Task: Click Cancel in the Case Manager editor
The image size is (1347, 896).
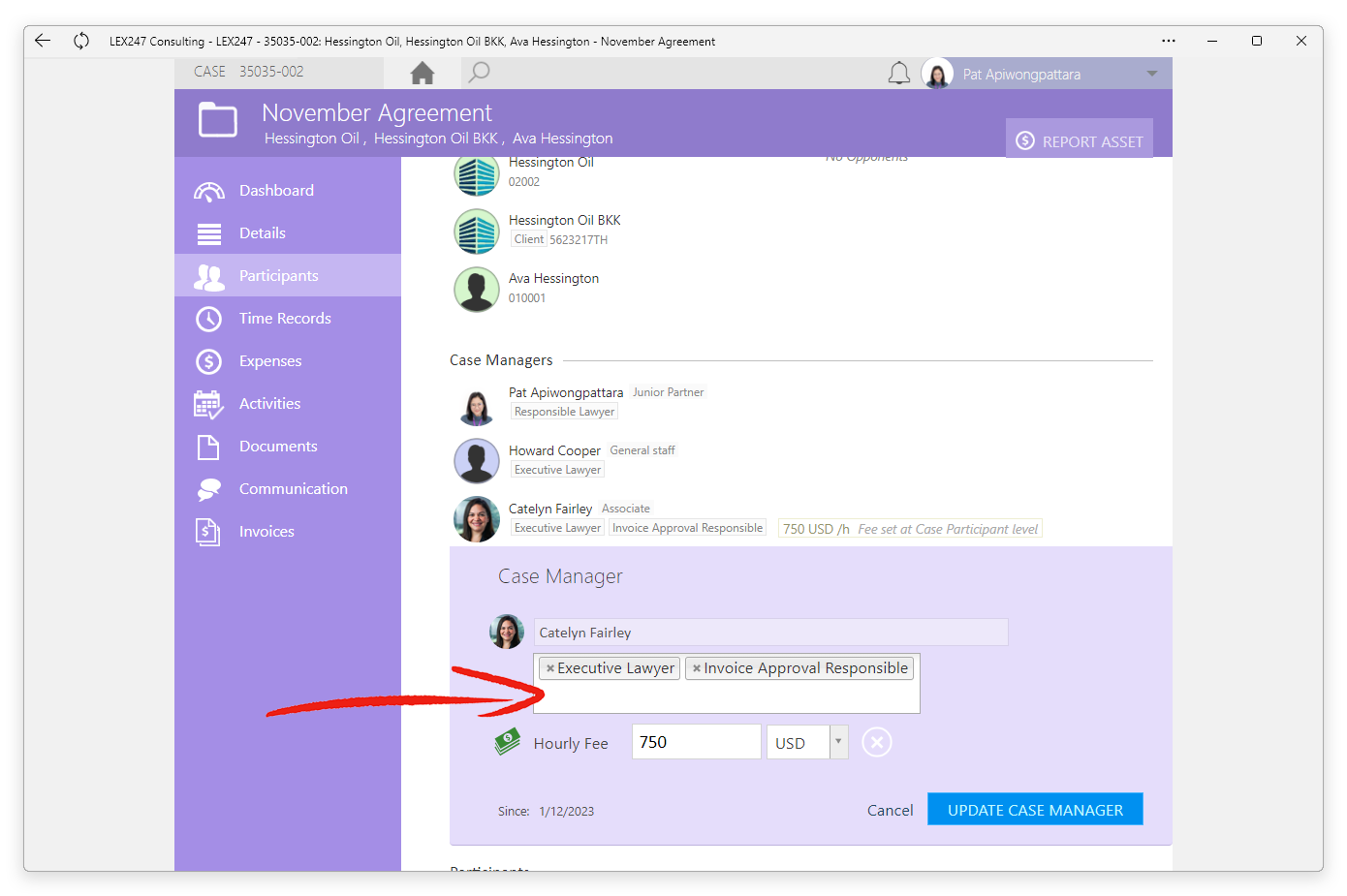Action: (x=890, y=810)
